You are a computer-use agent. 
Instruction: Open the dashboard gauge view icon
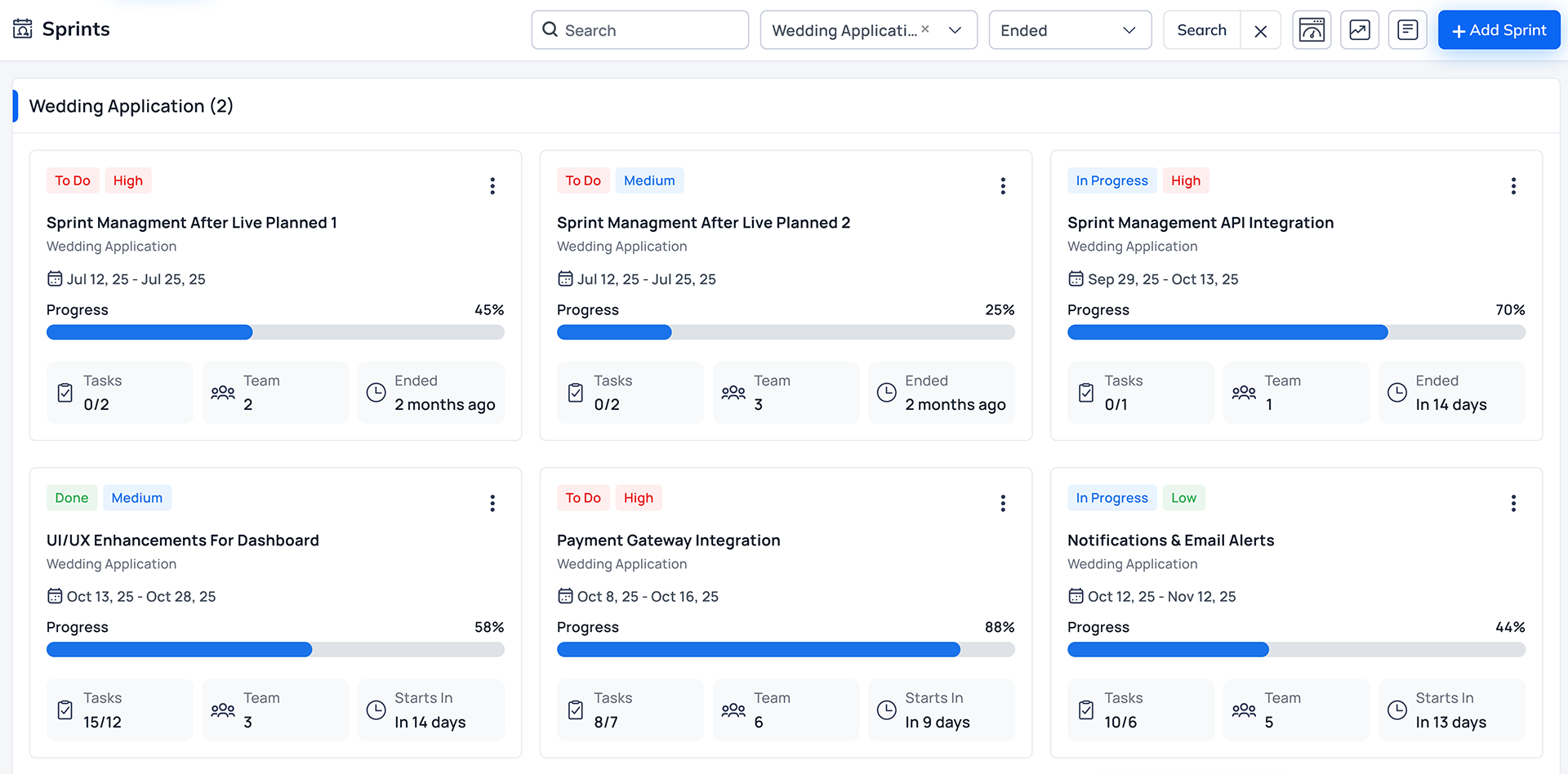click(x=1312, y=30)
